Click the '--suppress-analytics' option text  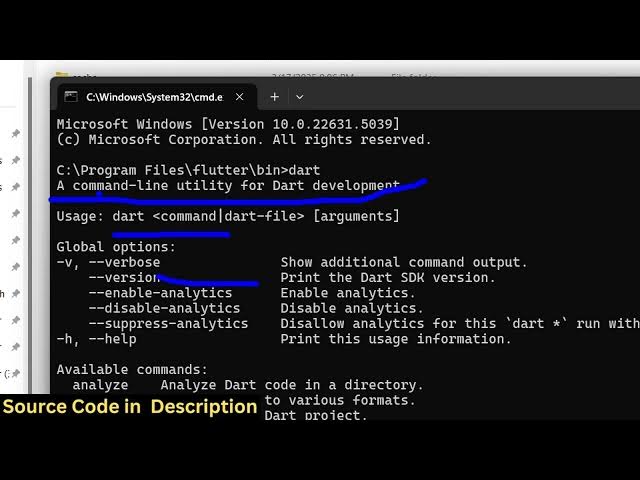pyautogui.click(x=168, y=324)
